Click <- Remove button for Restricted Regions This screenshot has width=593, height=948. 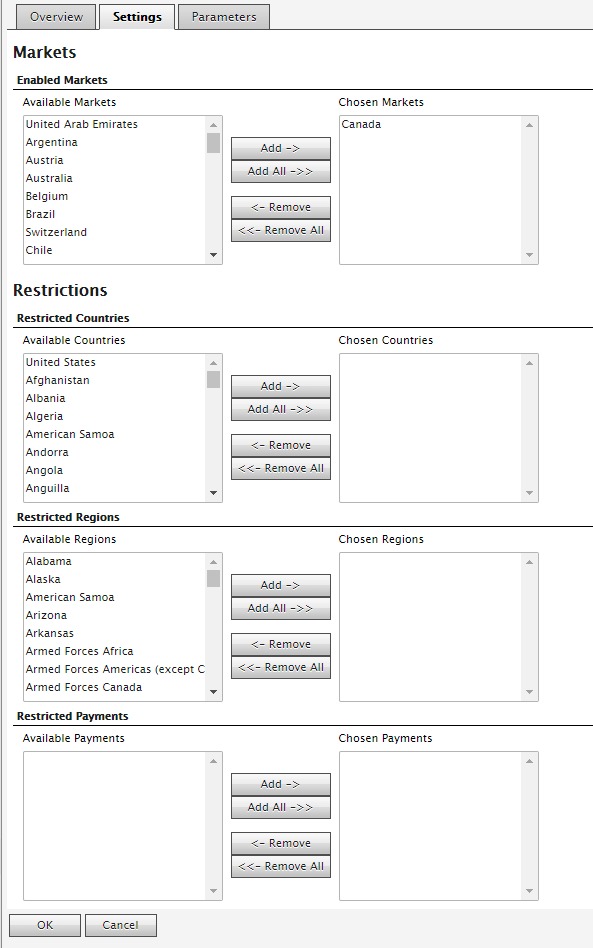(280, 644)
